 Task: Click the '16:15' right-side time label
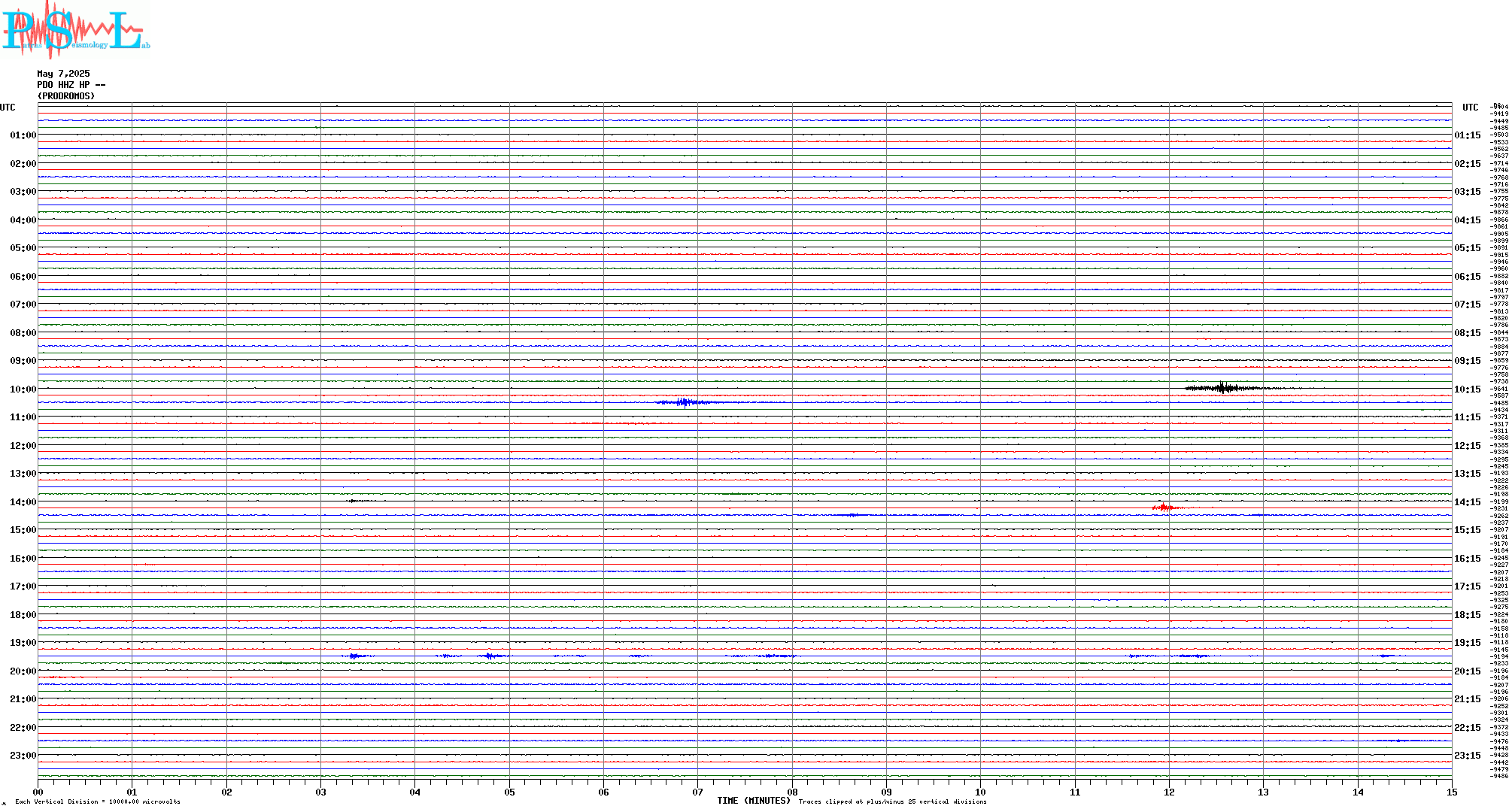pyautogui.click(x=1468, y=559)
